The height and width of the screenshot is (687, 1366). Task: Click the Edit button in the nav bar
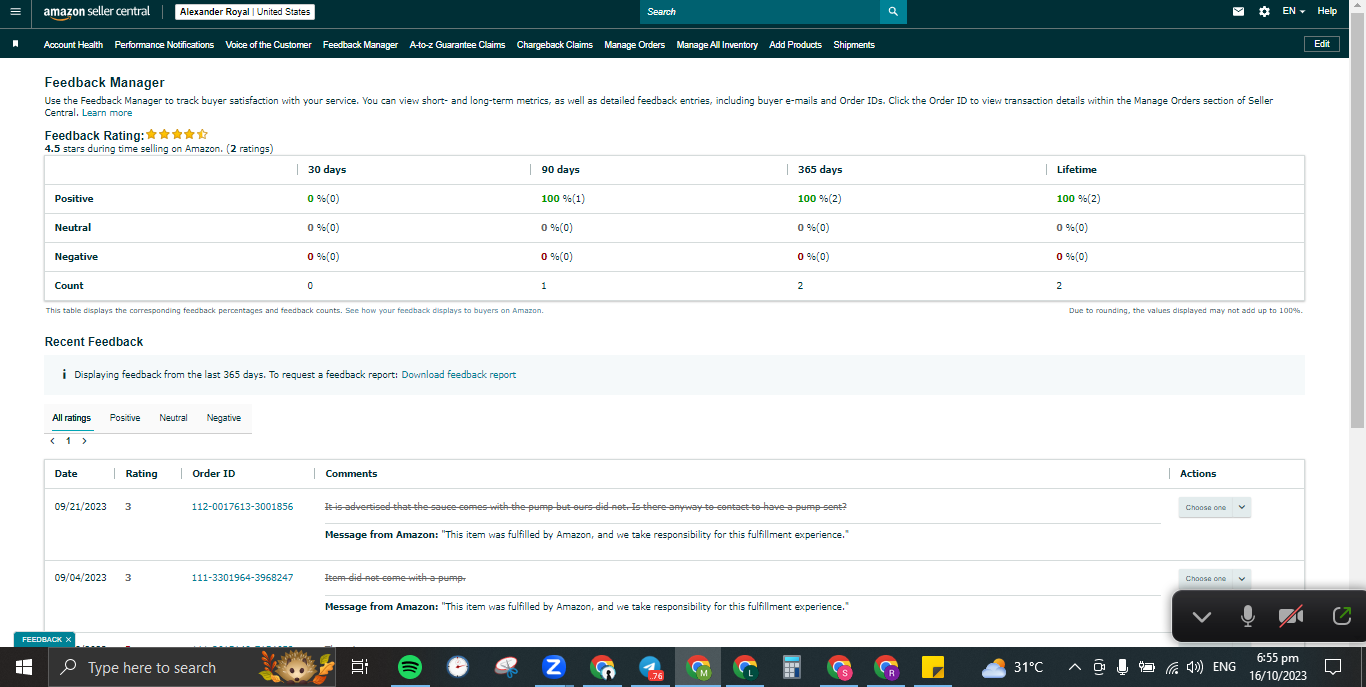pos(1321,44)
